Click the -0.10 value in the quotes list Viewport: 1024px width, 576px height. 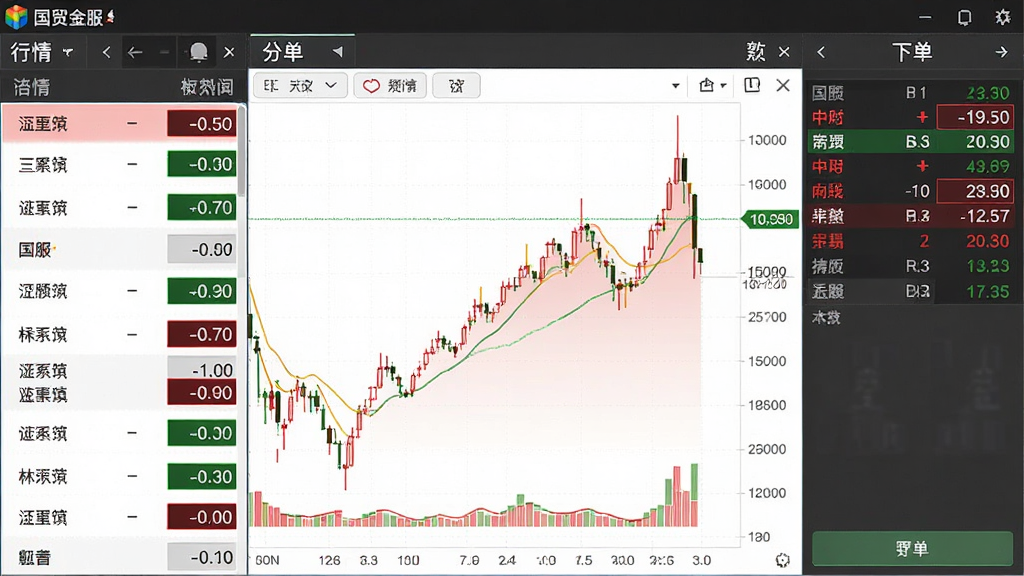click(x=202, y=557)
